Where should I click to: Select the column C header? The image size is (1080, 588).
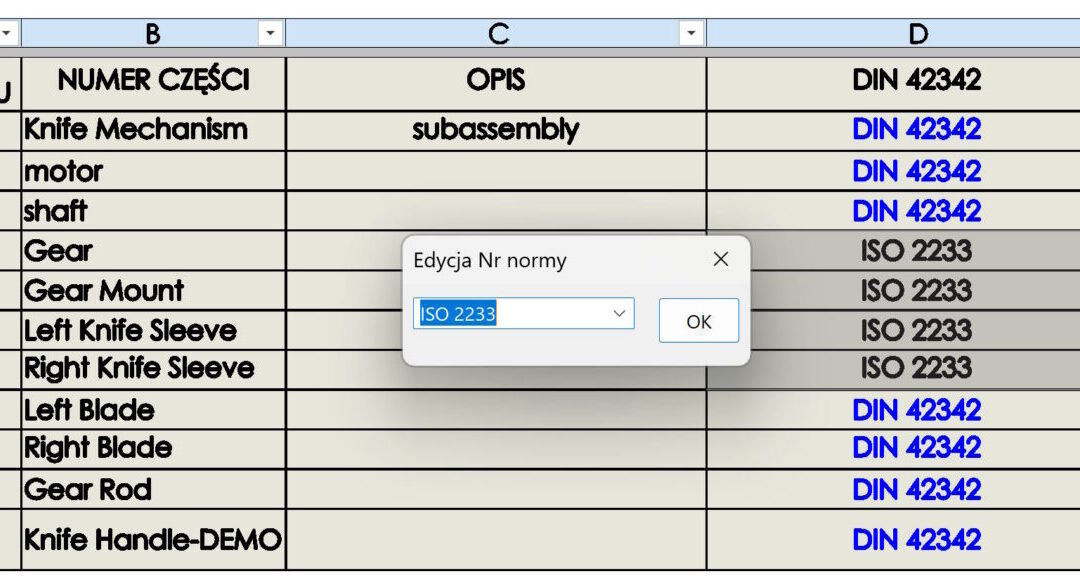click(497, 34)
